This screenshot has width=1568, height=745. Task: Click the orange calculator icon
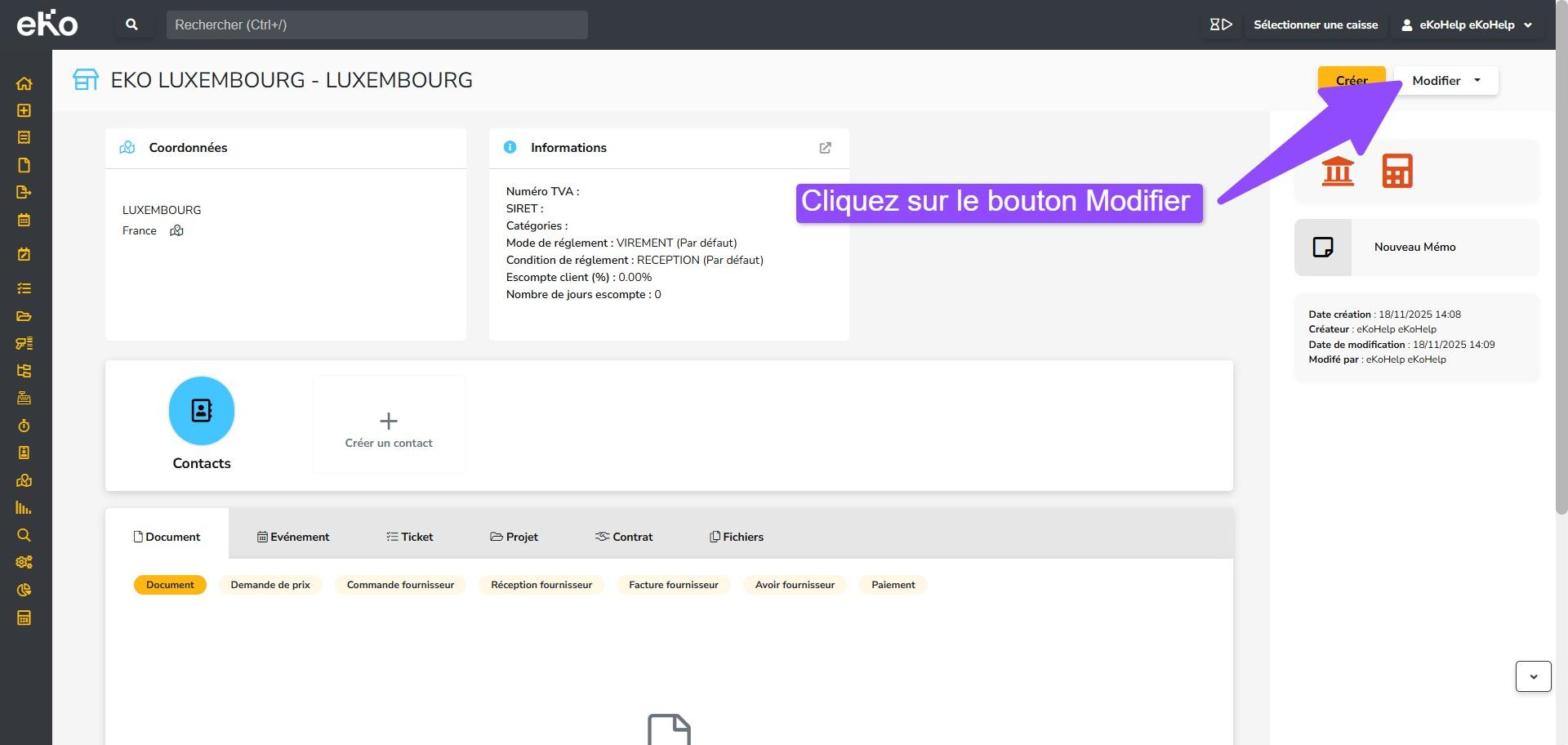pyautogui.click(x=1396, y=171)
